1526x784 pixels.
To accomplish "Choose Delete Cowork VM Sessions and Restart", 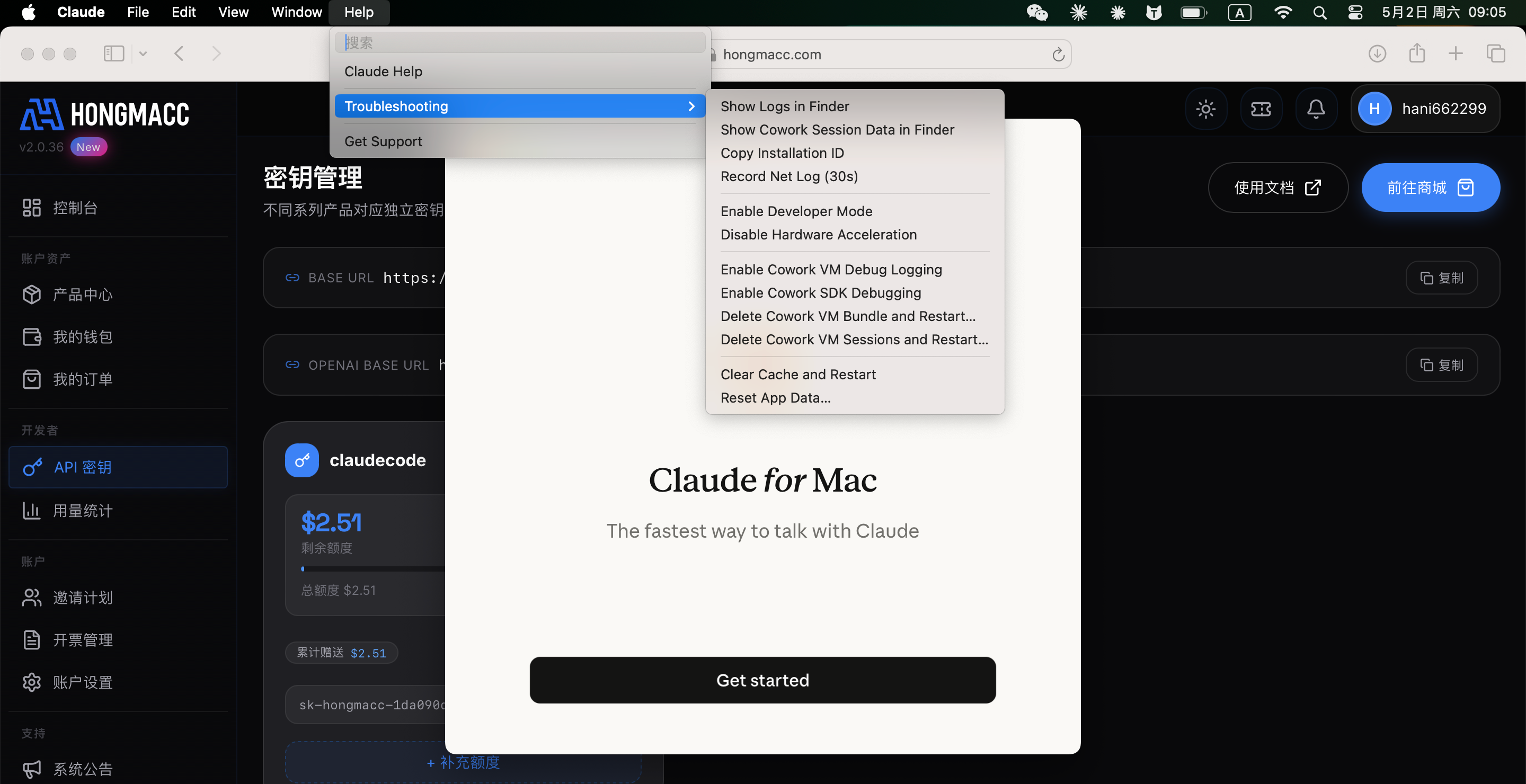I will click(854, 340).
